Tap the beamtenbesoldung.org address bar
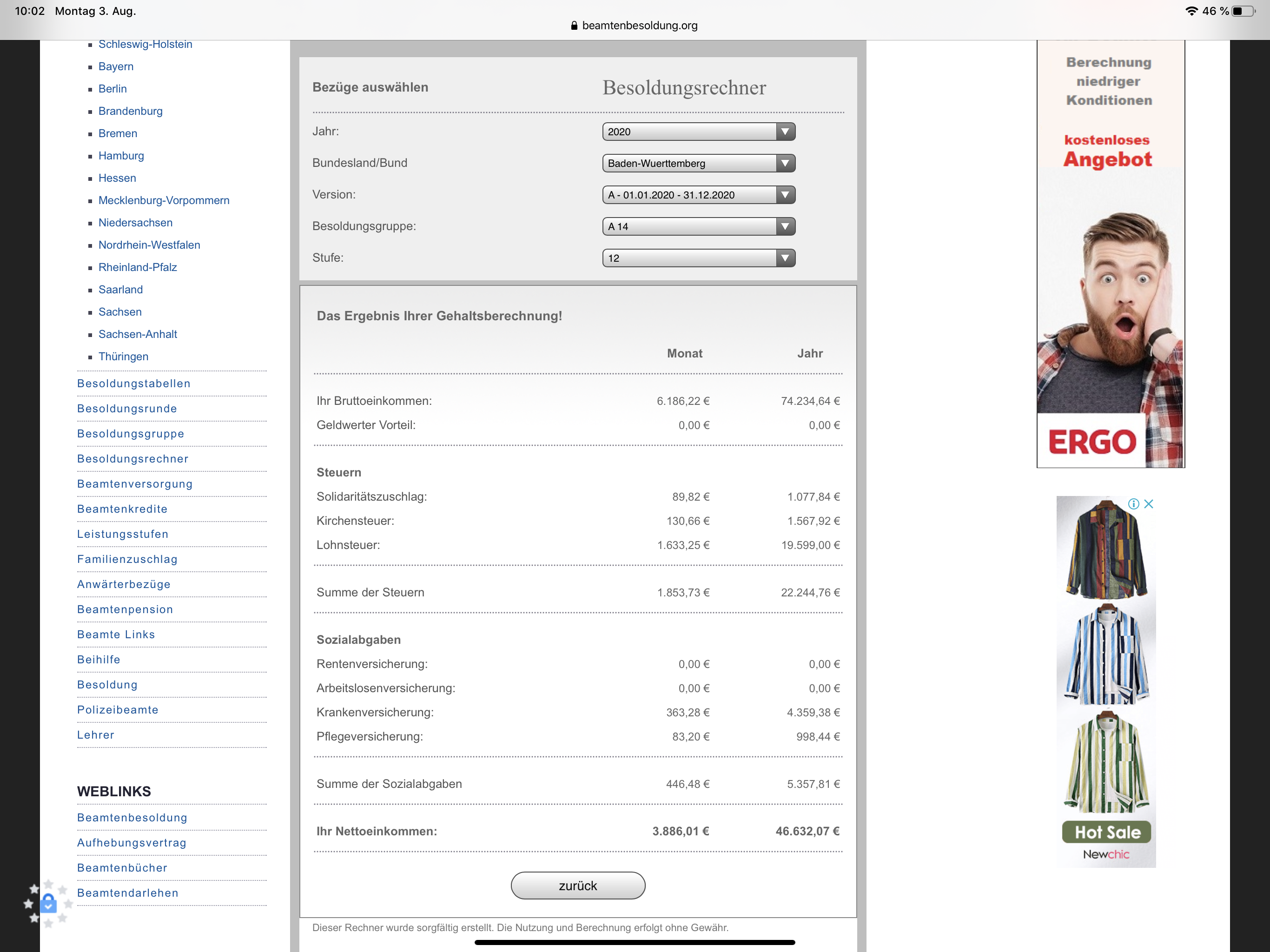Image resolution: width=1270 pixels, height=952 pixels. 639,25
